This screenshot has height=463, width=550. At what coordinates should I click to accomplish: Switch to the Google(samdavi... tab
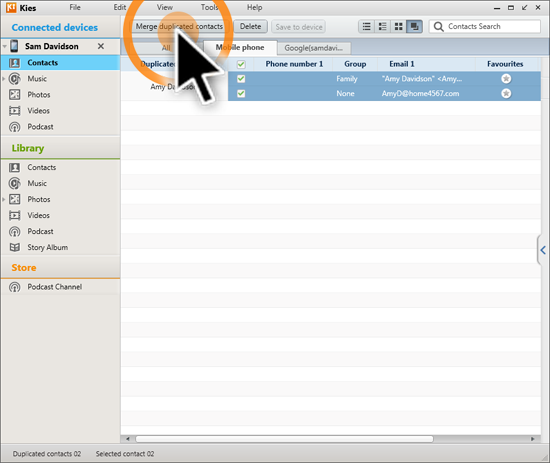pos(314,48)
